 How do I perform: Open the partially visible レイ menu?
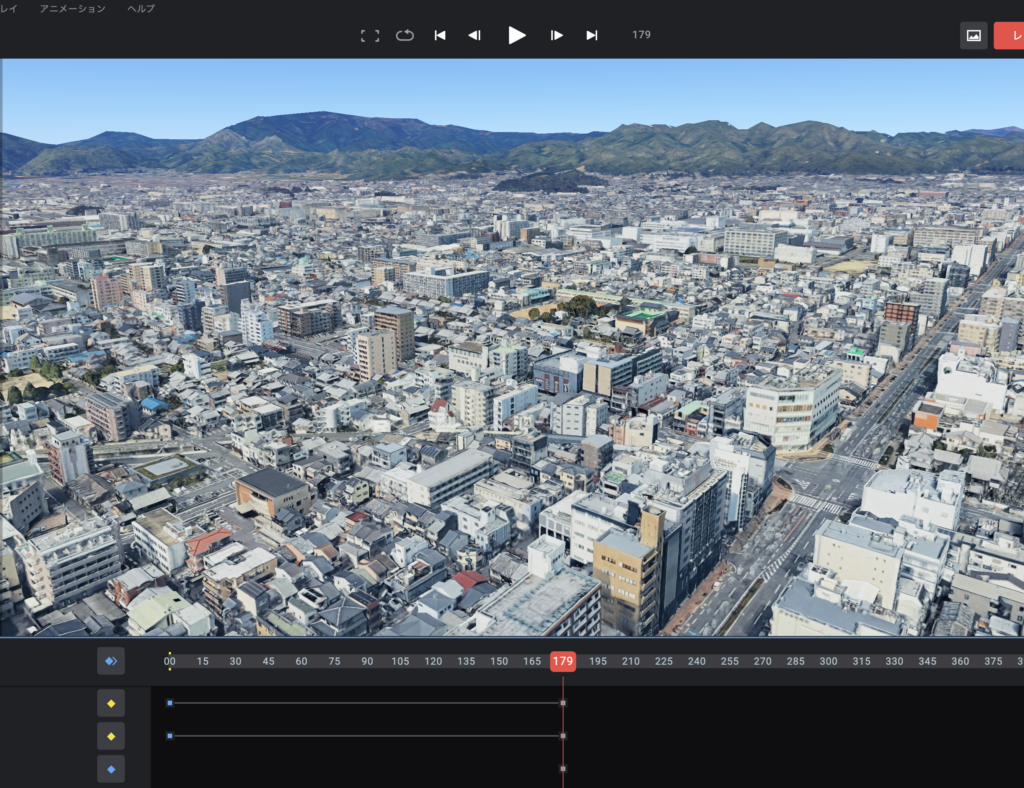coord(8,8)
